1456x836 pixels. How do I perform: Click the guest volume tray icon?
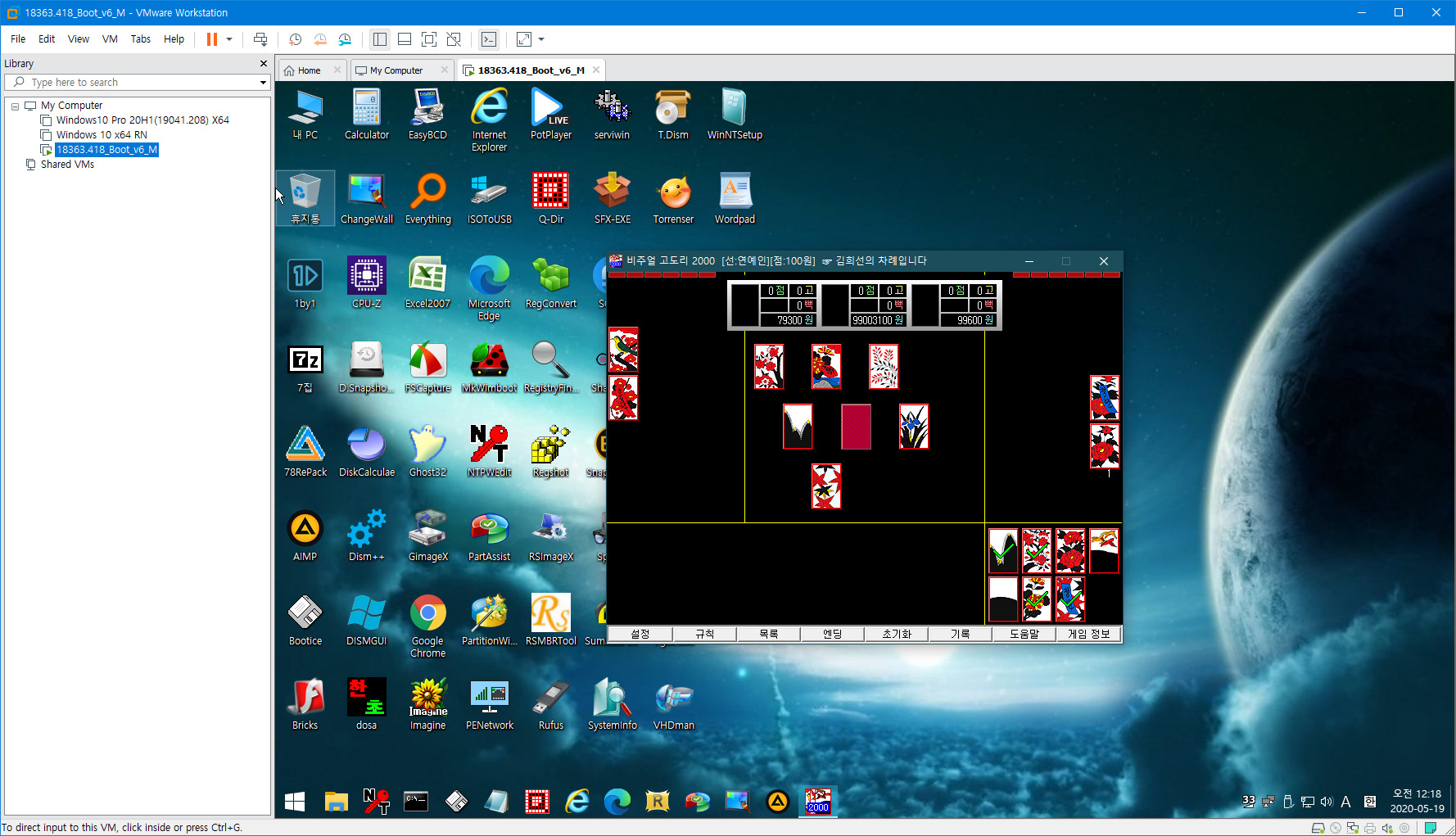click(1327, 802)
